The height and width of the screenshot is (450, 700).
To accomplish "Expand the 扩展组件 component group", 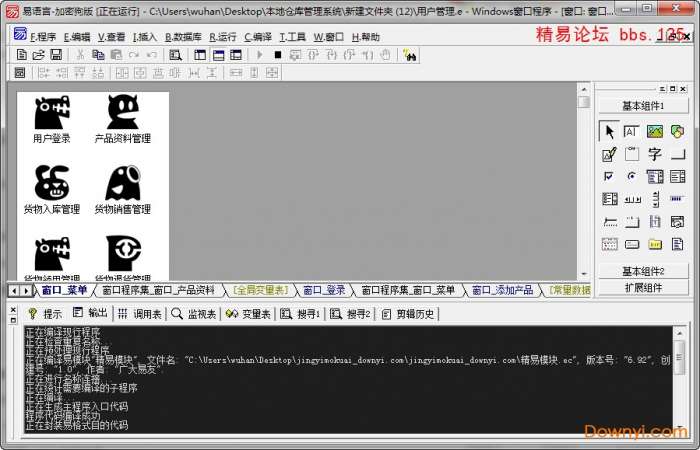I will [x=643, y=288].
